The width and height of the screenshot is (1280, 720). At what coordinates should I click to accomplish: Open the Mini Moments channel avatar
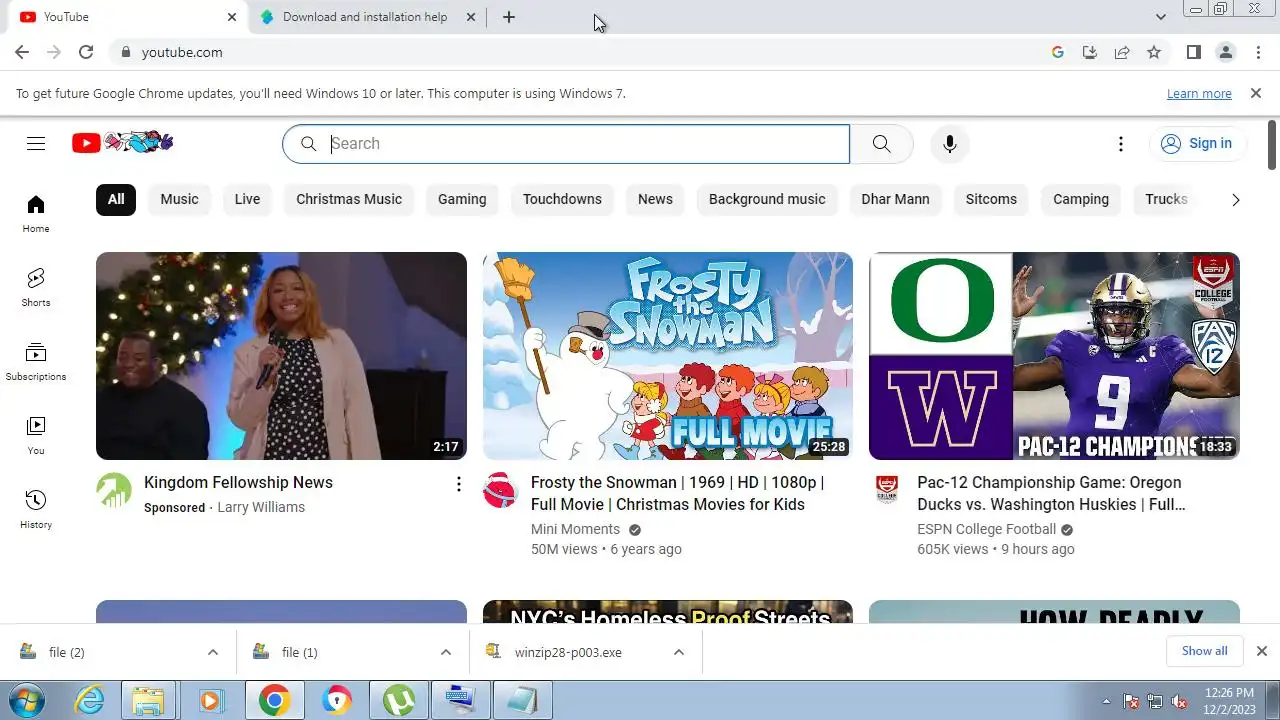500,490
